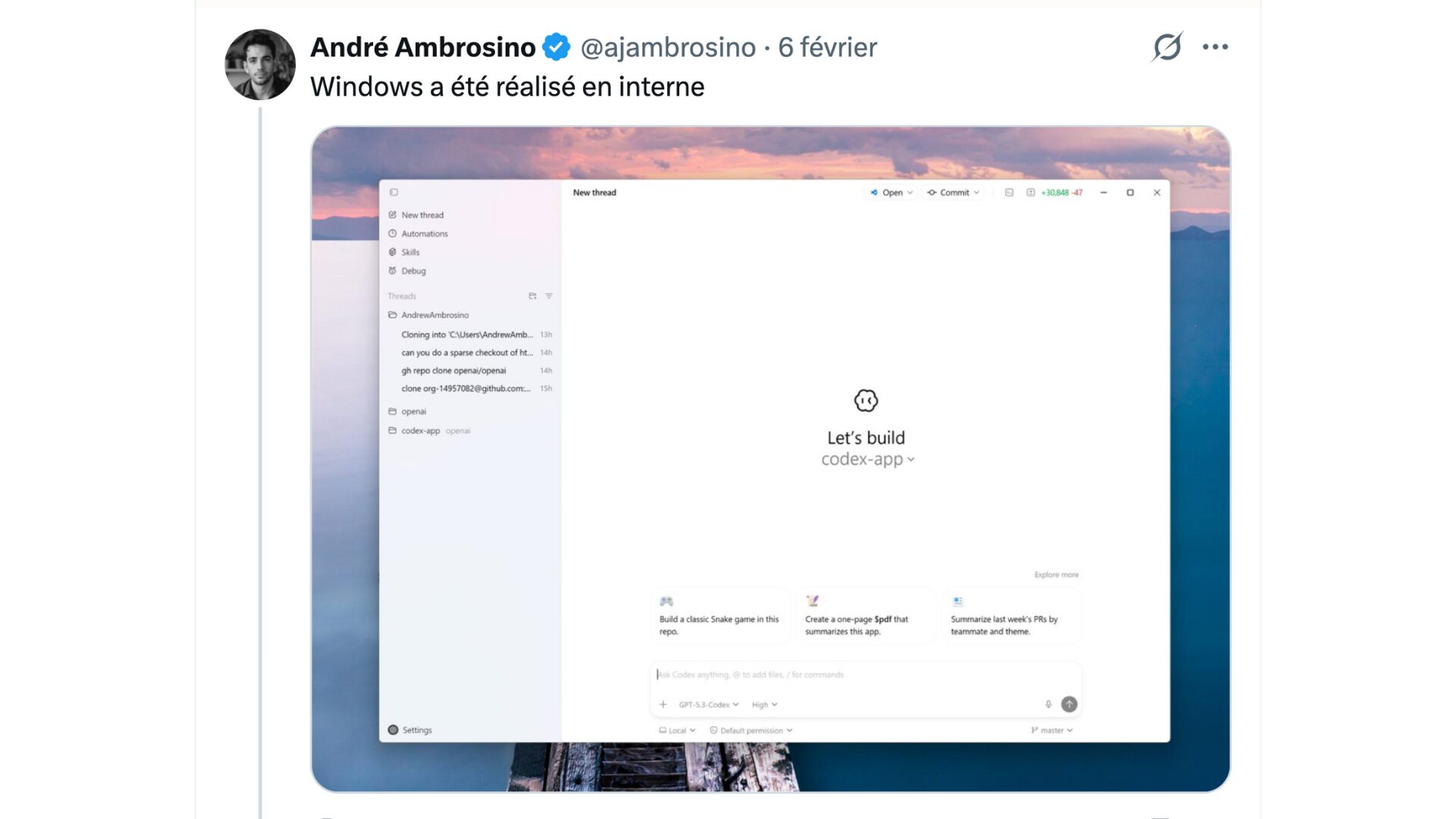Click the Grok icon on the tweet
Viewport: 1456px width, 819px height.
pyautogui.click(x=1166, y=47)
